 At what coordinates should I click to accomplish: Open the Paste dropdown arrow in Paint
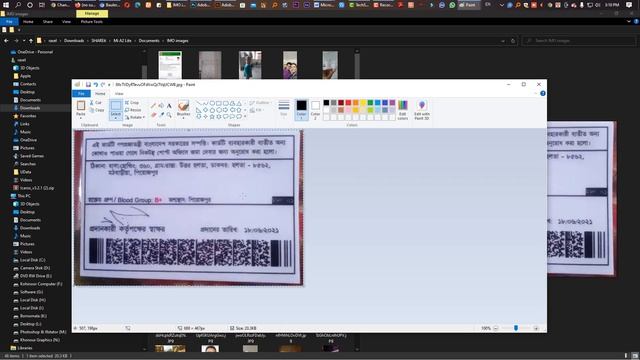81,118
